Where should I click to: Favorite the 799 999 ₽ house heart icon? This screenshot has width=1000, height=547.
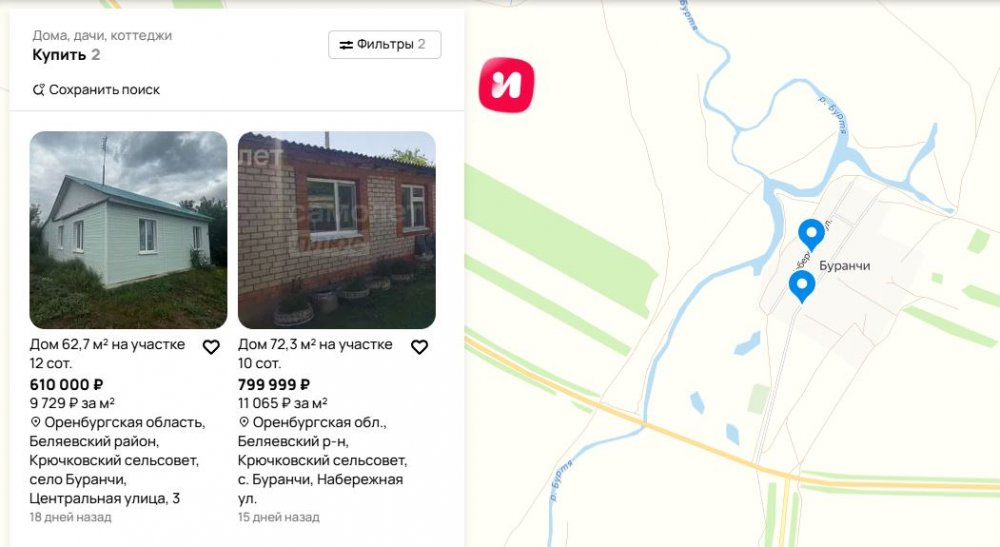tap(419, 347)
